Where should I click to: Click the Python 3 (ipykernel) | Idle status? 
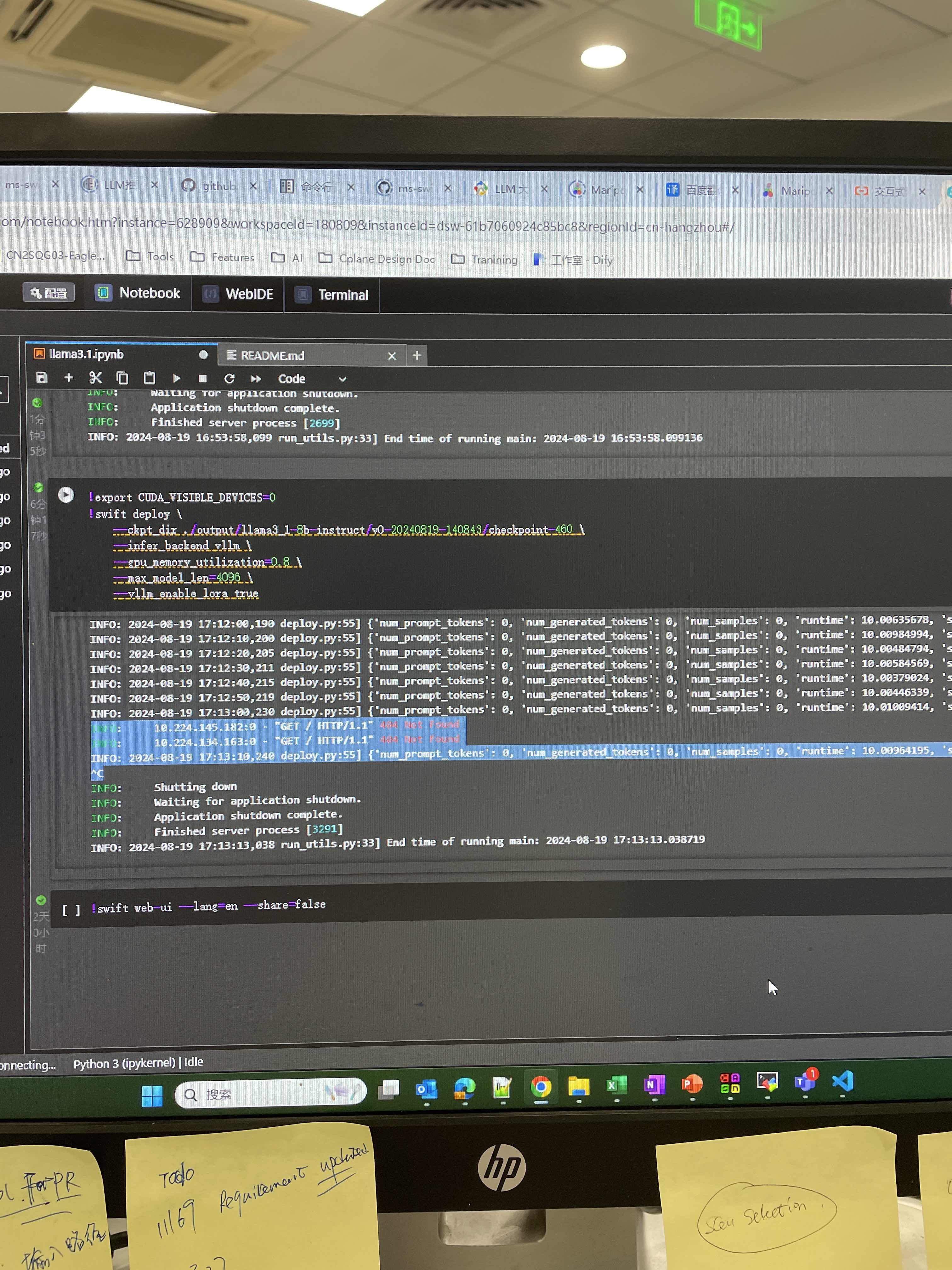[x=138, y=1063]
